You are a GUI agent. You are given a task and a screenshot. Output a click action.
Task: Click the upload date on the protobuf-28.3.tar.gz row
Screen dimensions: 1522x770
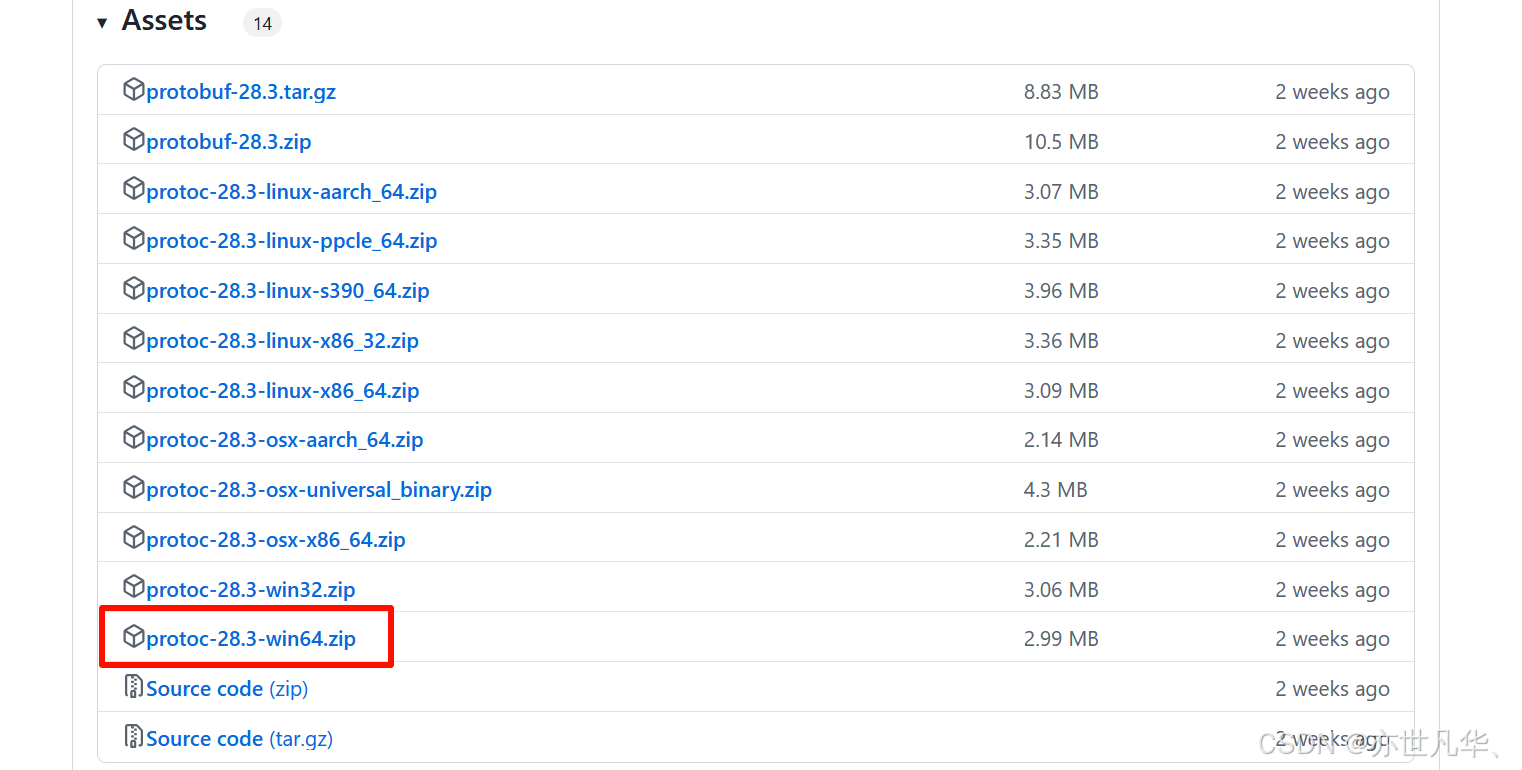click(x=1332, y=92)
